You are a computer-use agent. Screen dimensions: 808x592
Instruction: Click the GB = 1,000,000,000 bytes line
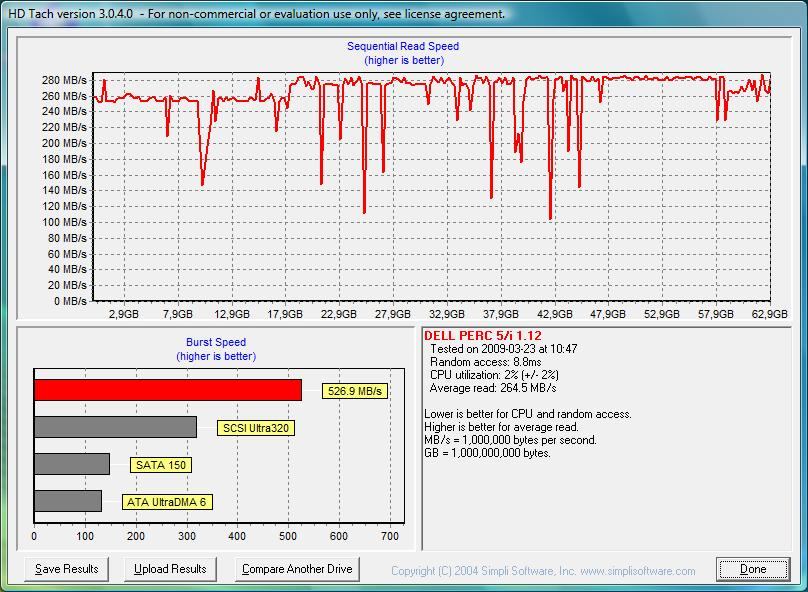pos(487,453)
